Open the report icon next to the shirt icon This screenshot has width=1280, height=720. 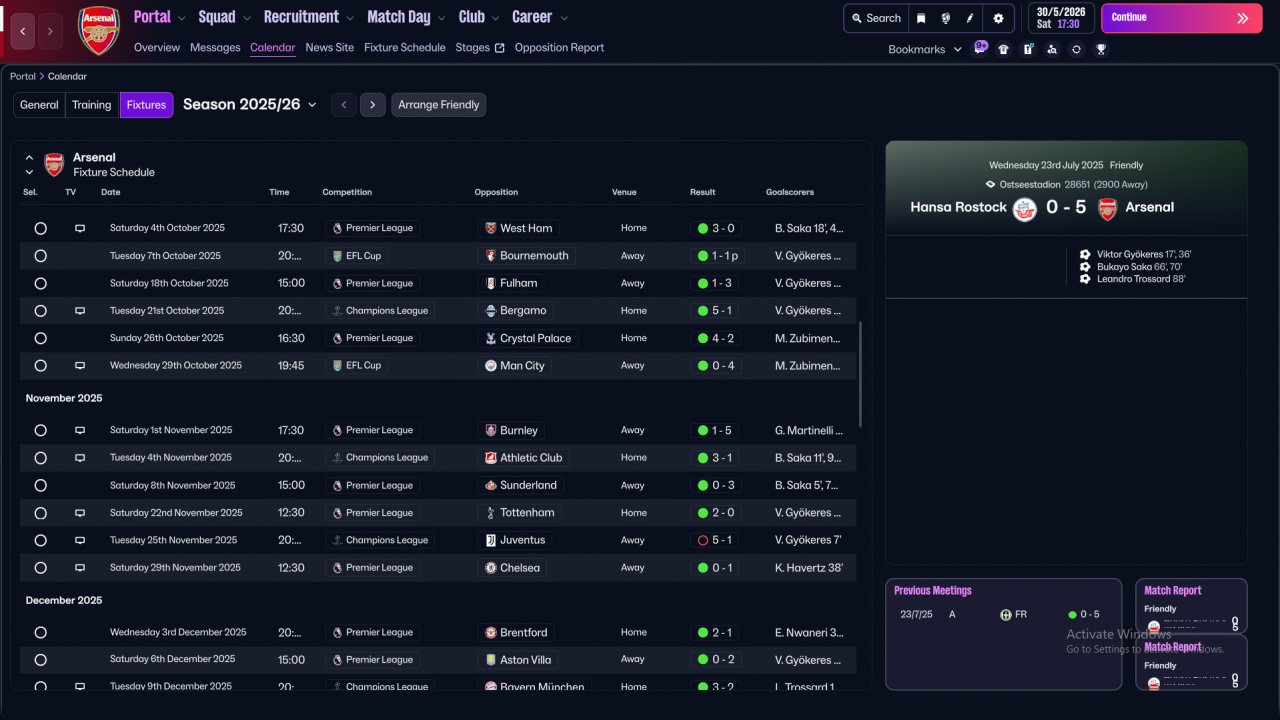point(1028,49)
